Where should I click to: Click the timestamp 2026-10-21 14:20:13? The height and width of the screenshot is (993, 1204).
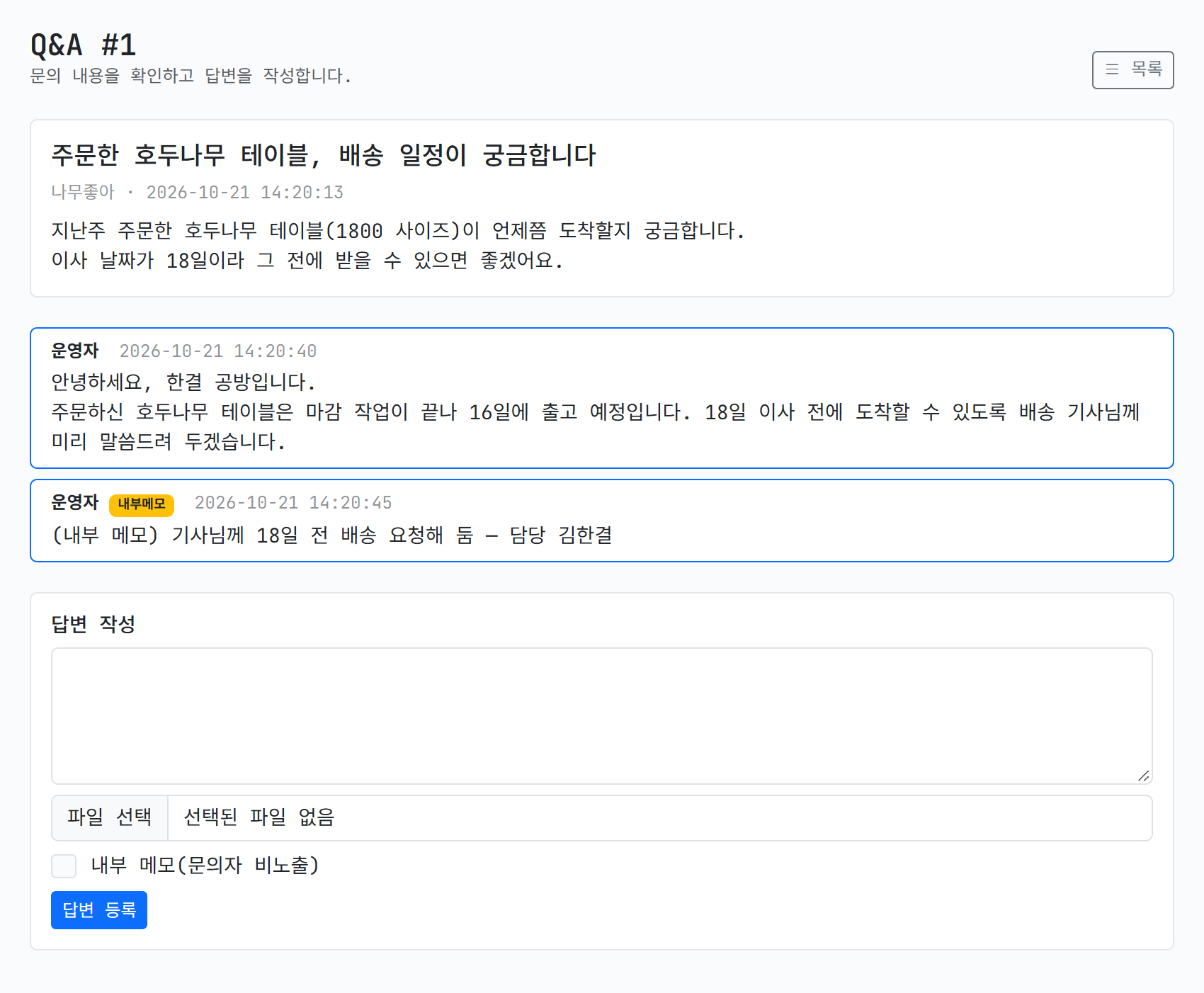tap(244, 192)
